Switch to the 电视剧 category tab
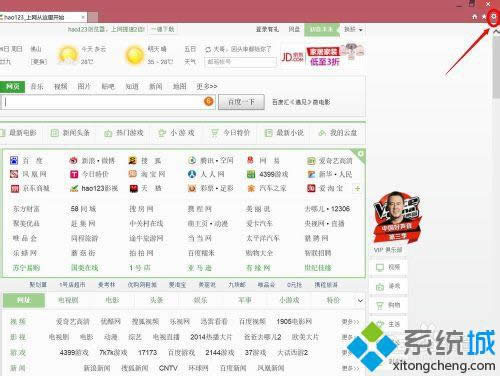 68,300
